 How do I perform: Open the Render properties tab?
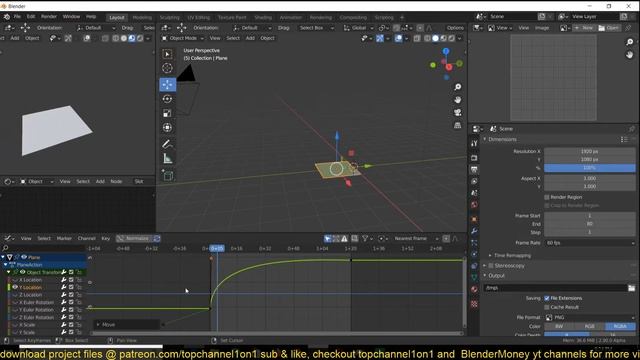coord(474,158)
